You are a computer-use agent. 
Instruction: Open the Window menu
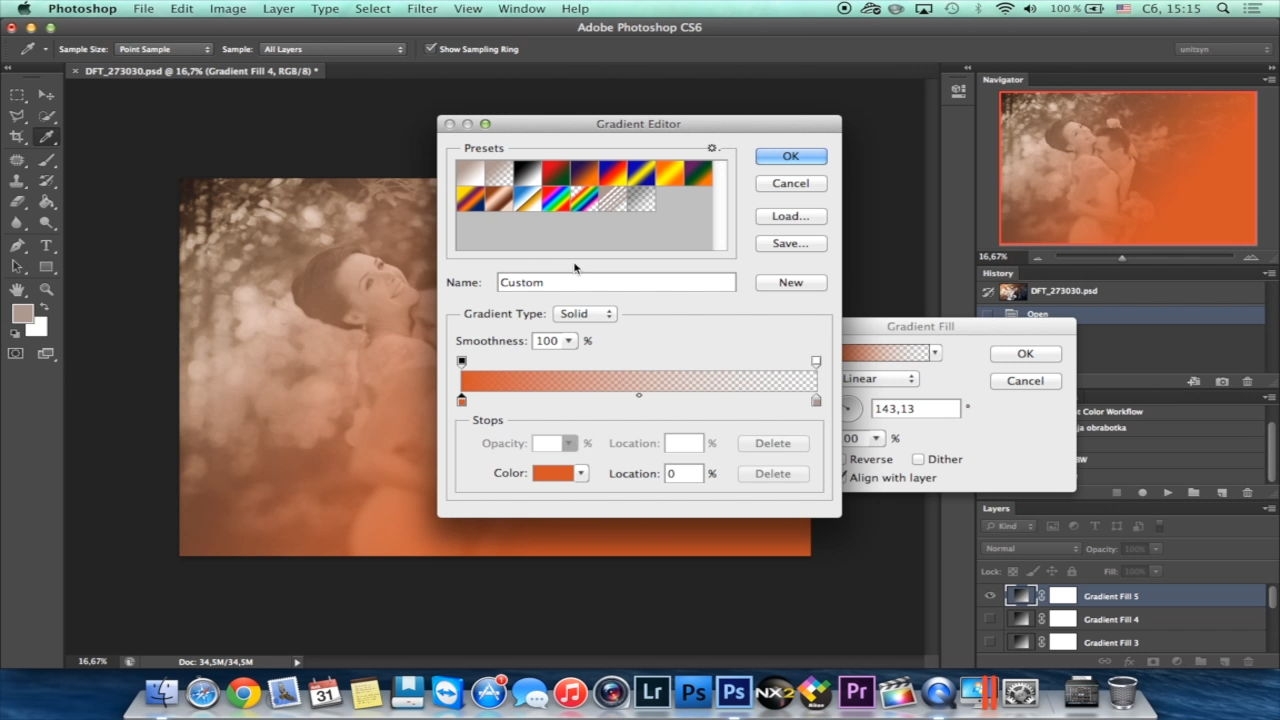(521, 9)
